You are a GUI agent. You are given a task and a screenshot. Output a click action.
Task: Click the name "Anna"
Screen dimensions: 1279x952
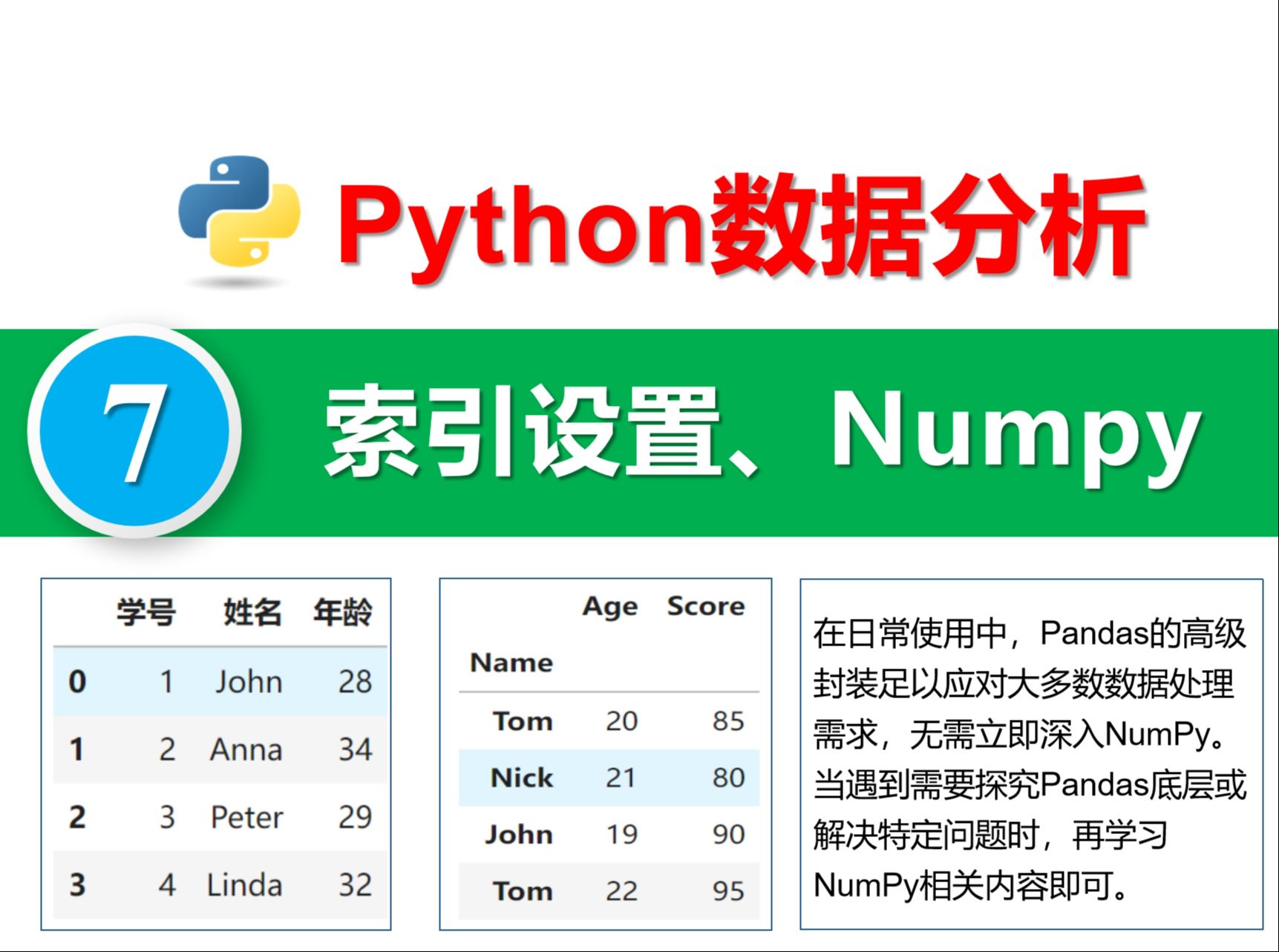tap(246, 749)
